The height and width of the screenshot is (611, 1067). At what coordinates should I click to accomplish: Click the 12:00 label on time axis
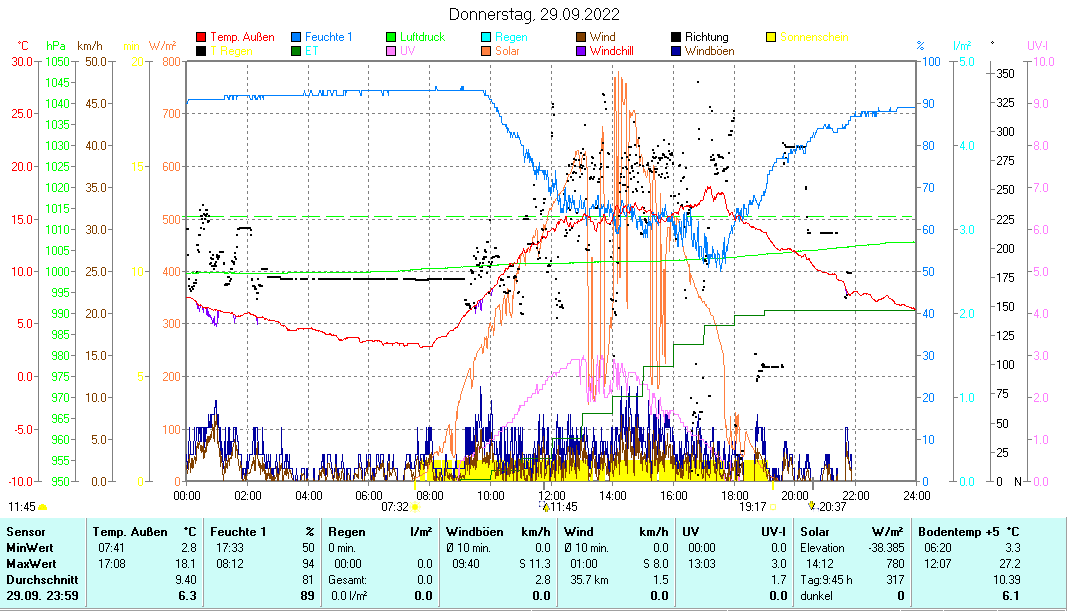tap(552, 494)
